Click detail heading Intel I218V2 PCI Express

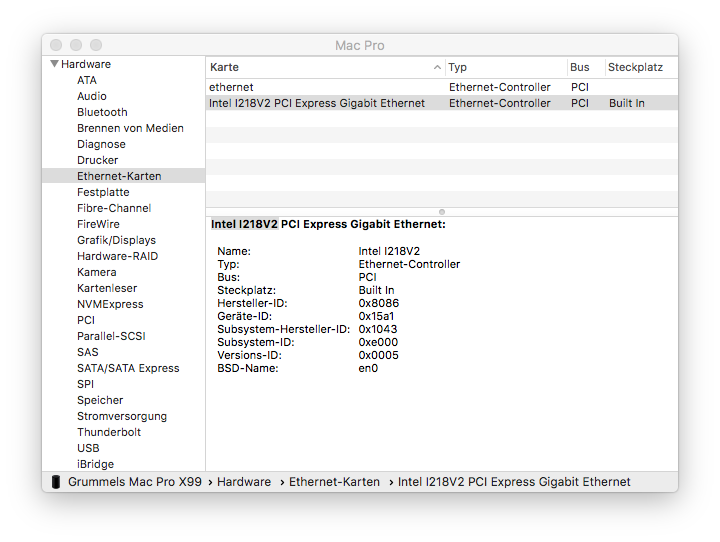point(328,224)
